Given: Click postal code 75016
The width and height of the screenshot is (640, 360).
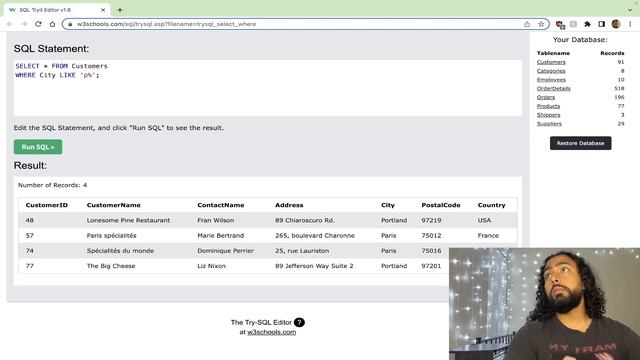Looking at the screenshot, I should coord(431,251).
